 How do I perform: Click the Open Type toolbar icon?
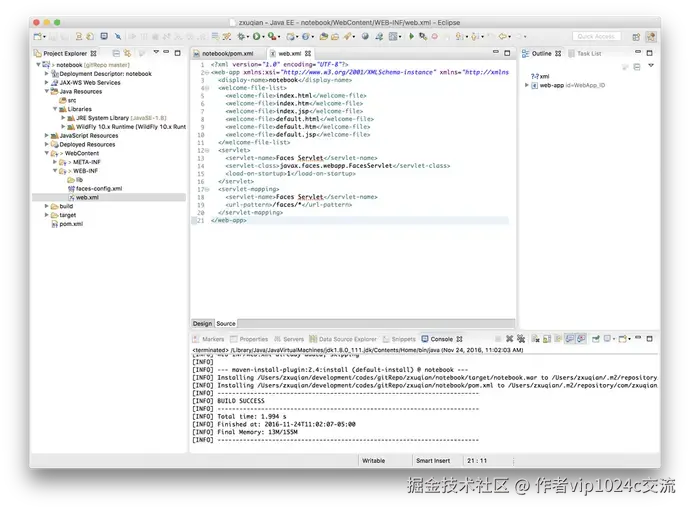(x=323, y=37)
